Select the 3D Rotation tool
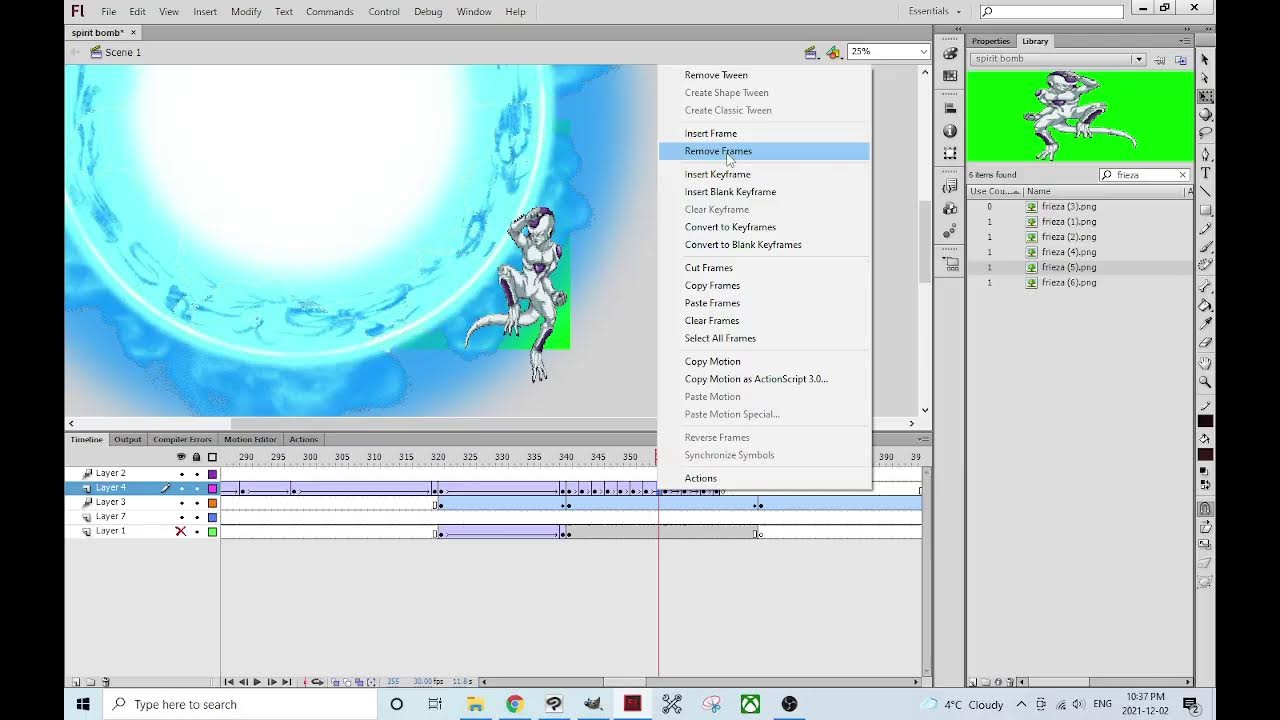This screenshot has width=1280, height=720. click(x=1205, y=114)
